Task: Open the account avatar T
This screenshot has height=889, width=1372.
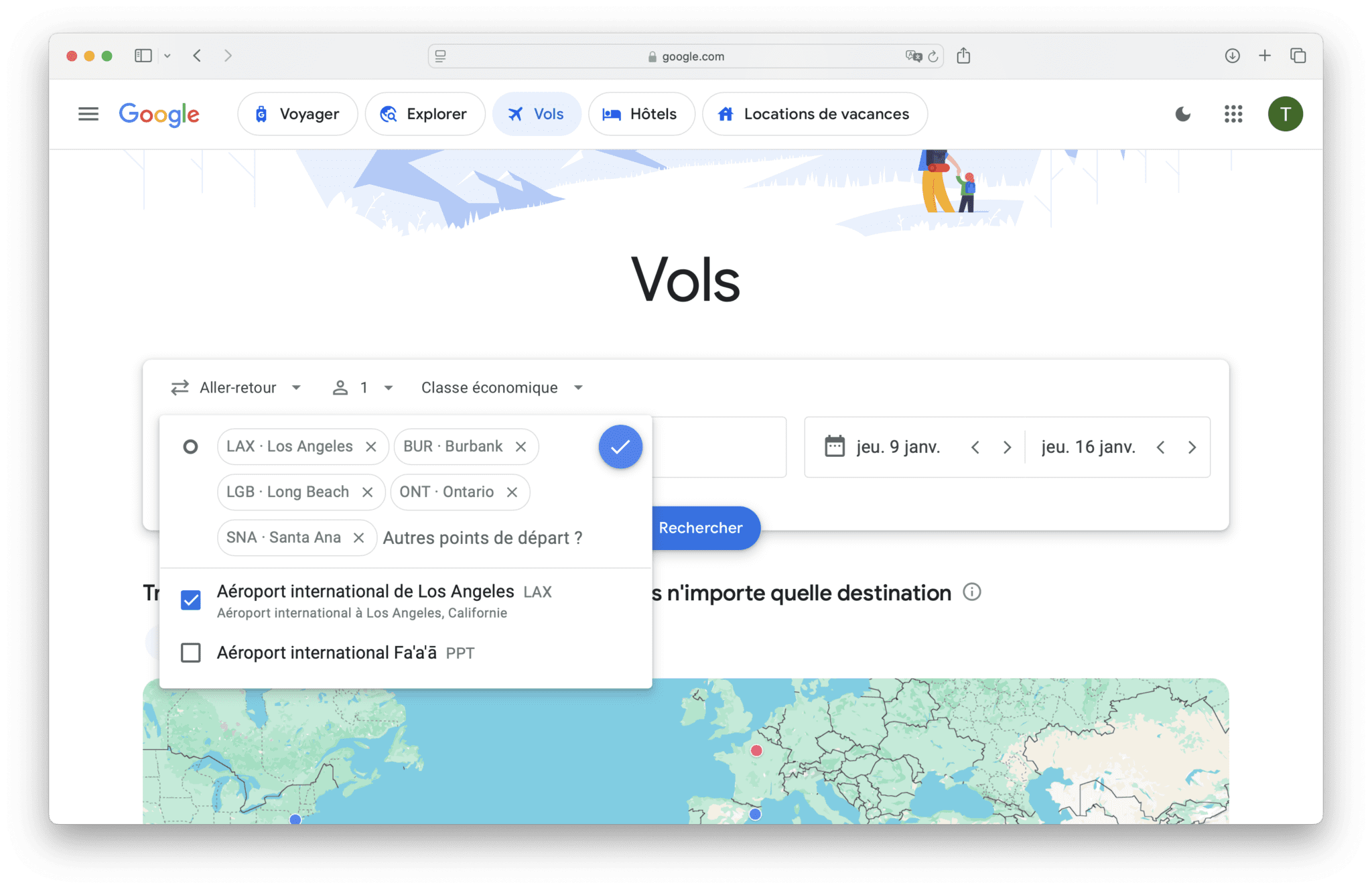Action: [1285, 114]
